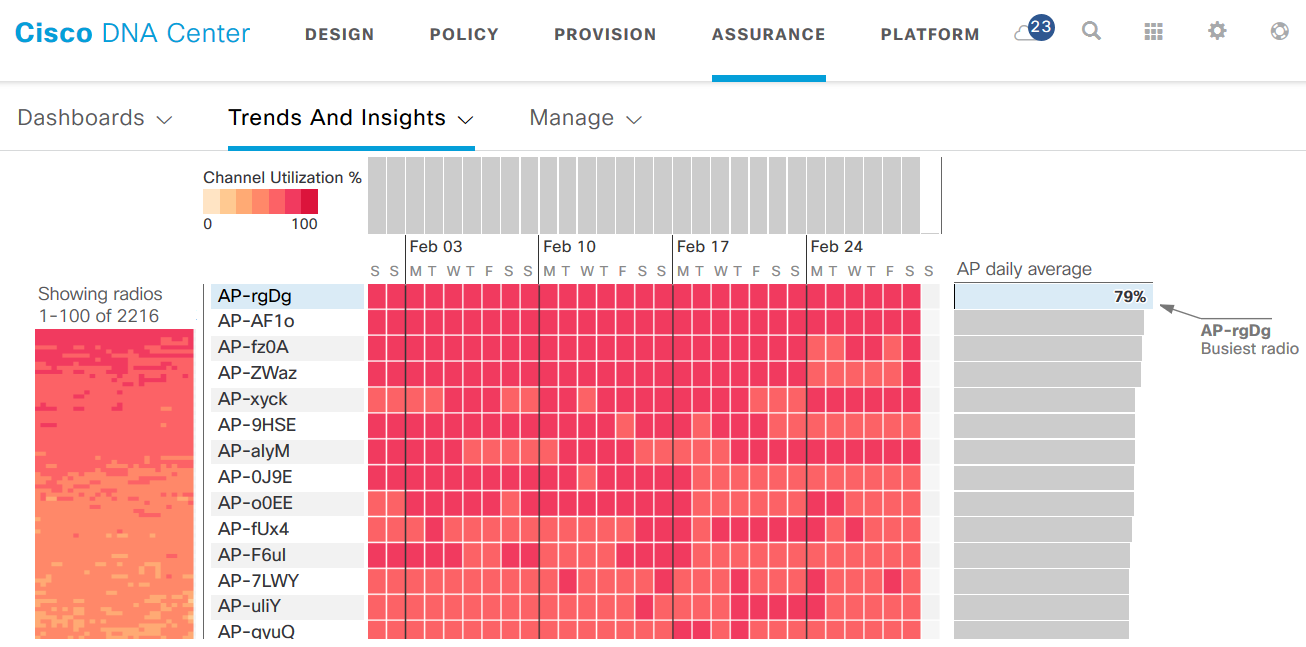Open the apps grid icon

[x=1153, y=32]
